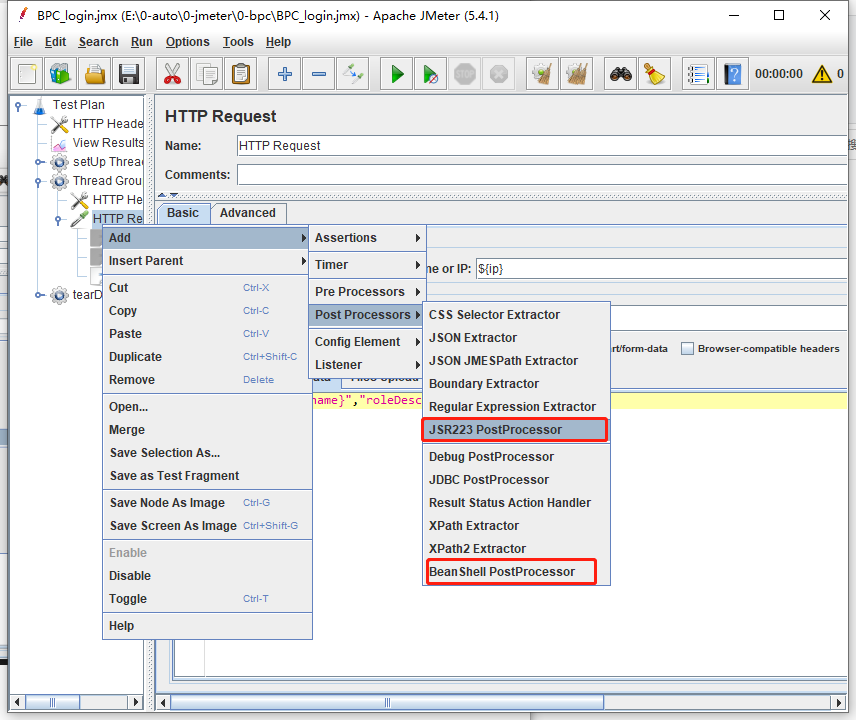
Task: Click the Toggle element arrows icon
Action: (x=353, y=74)
